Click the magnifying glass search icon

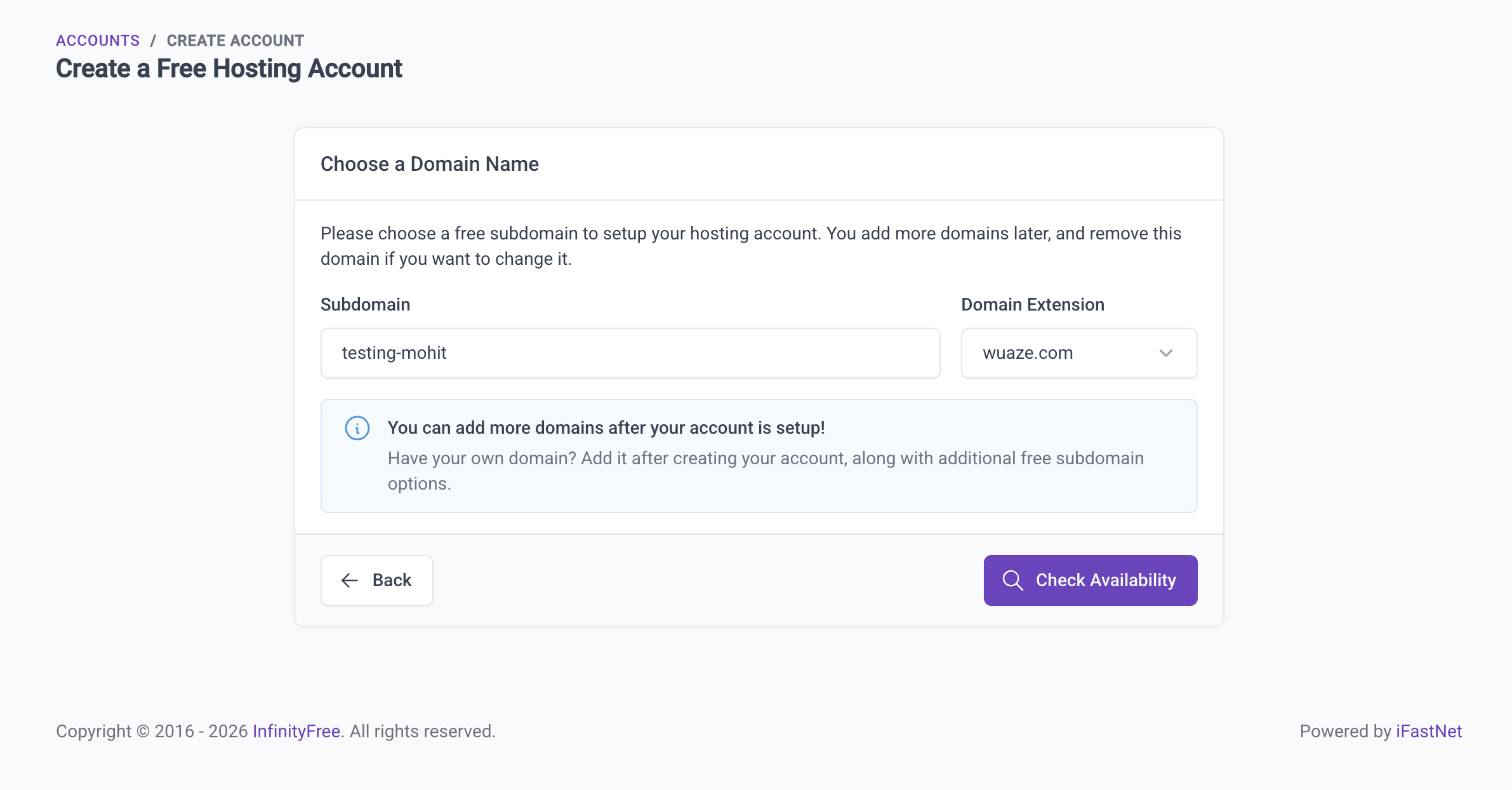point(1012,580)
